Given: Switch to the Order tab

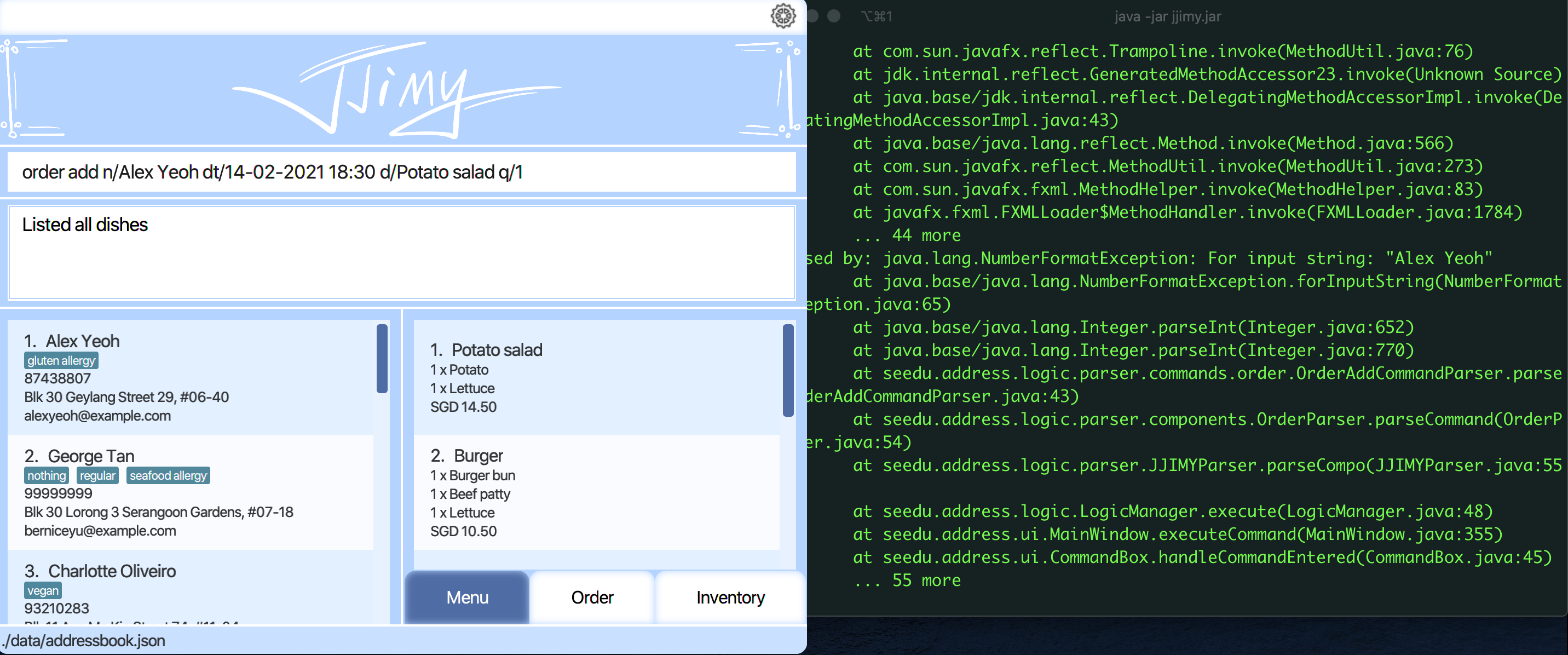Looking at the screenshot, I should 592,597.
